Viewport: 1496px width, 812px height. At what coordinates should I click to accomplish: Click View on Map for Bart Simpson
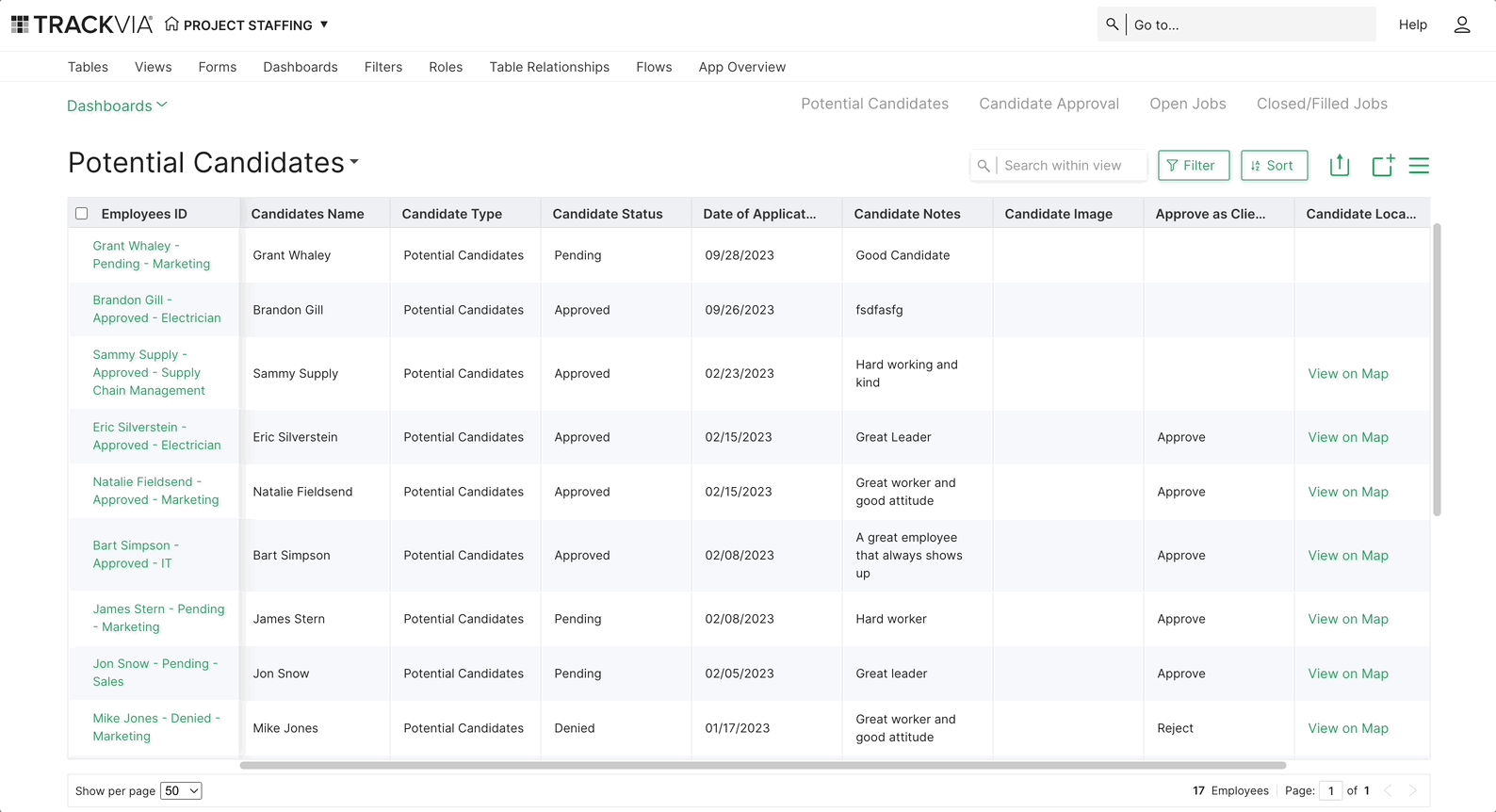pyautogui.click(x=1348, y=556)
